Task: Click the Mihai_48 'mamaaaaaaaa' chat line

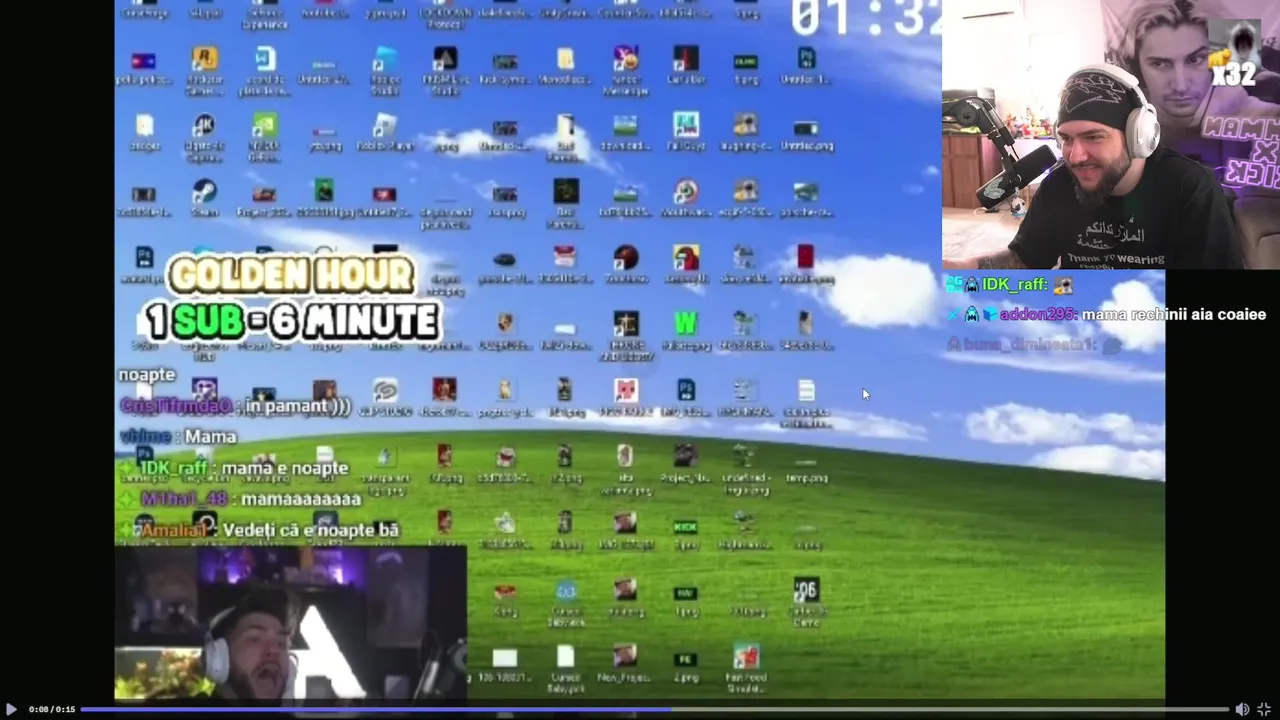Action: coord(240,499)
